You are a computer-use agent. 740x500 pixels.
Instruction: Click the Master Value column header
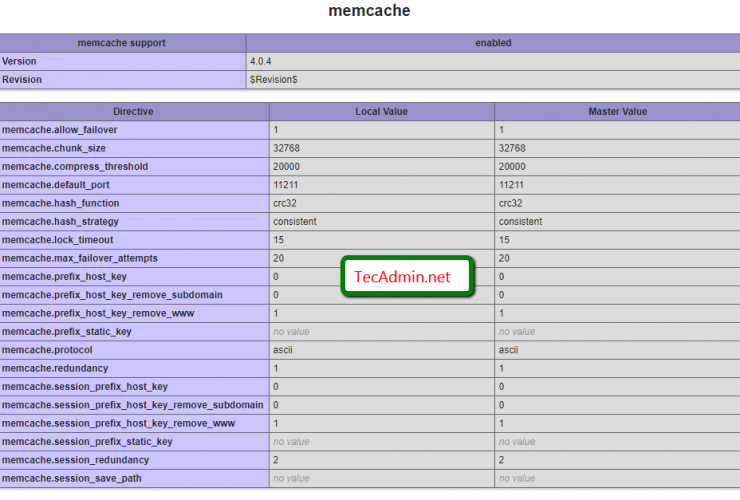(617, 112)
